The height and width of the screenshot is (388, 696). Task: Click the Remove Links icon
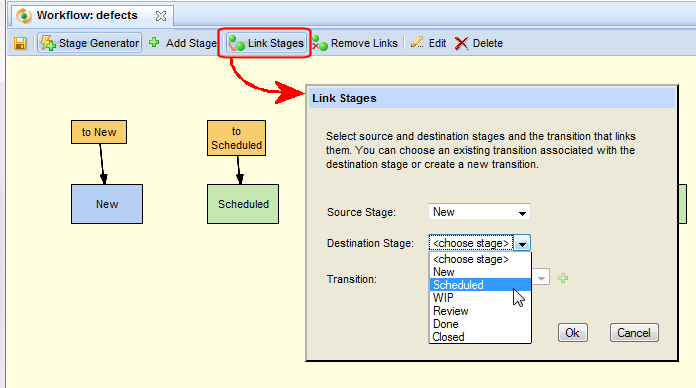point(320,44)
